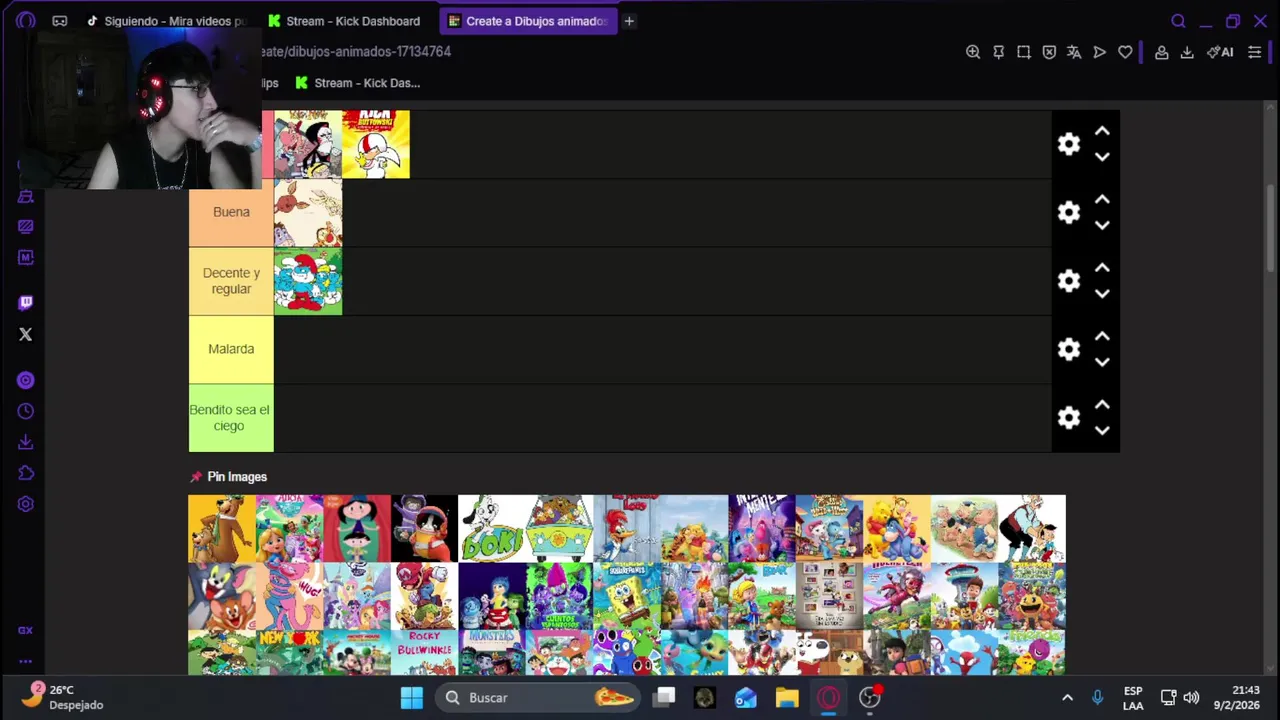Click the send/flow arrow icon
Viewport: 1280px width, 720px height.
click(1100, 52)
